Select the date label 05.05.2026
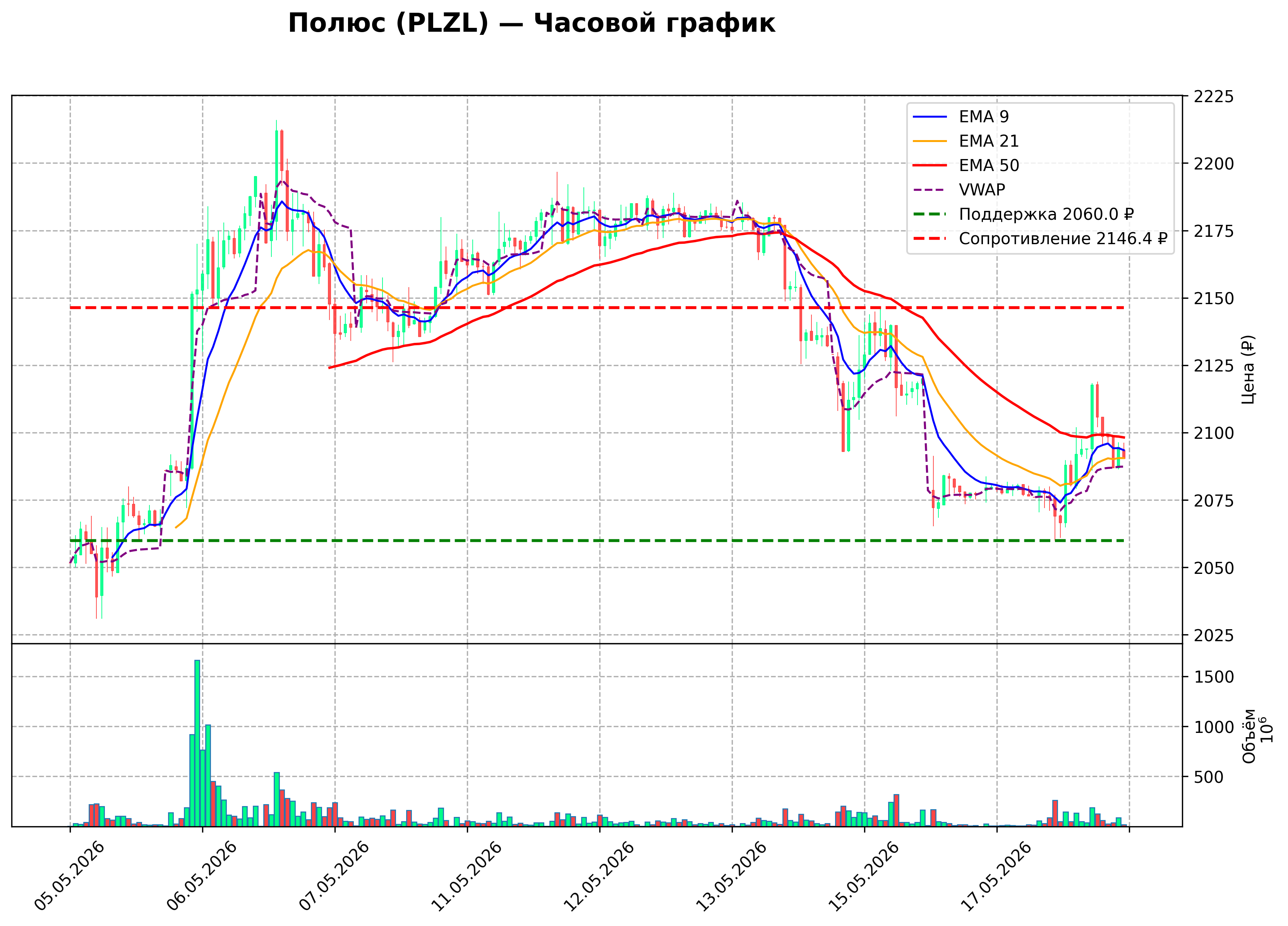 click(70, 876)
